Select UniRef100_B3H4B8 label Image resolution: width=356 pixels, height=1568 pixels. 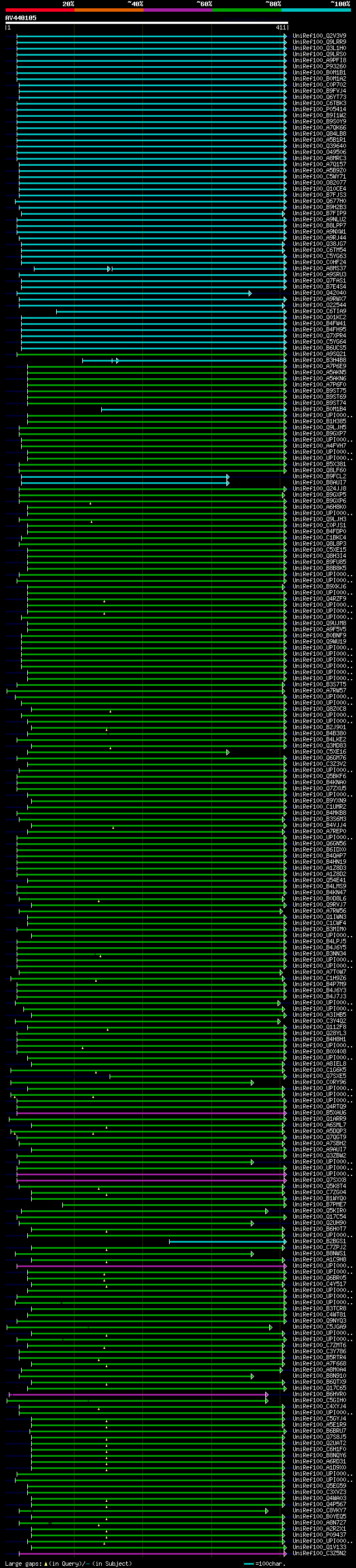(319, 360)
